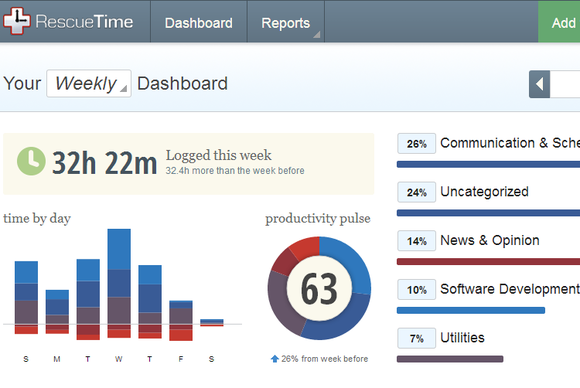Expand the Reports menu arrow
580x388 pixels.
coord(317,35)
